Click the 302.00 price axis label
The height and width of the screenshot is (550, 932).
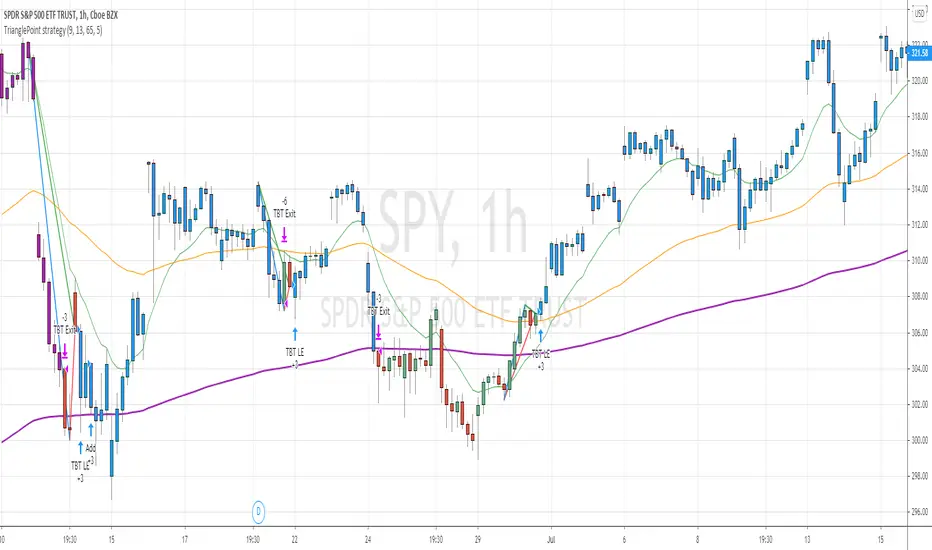919,404
